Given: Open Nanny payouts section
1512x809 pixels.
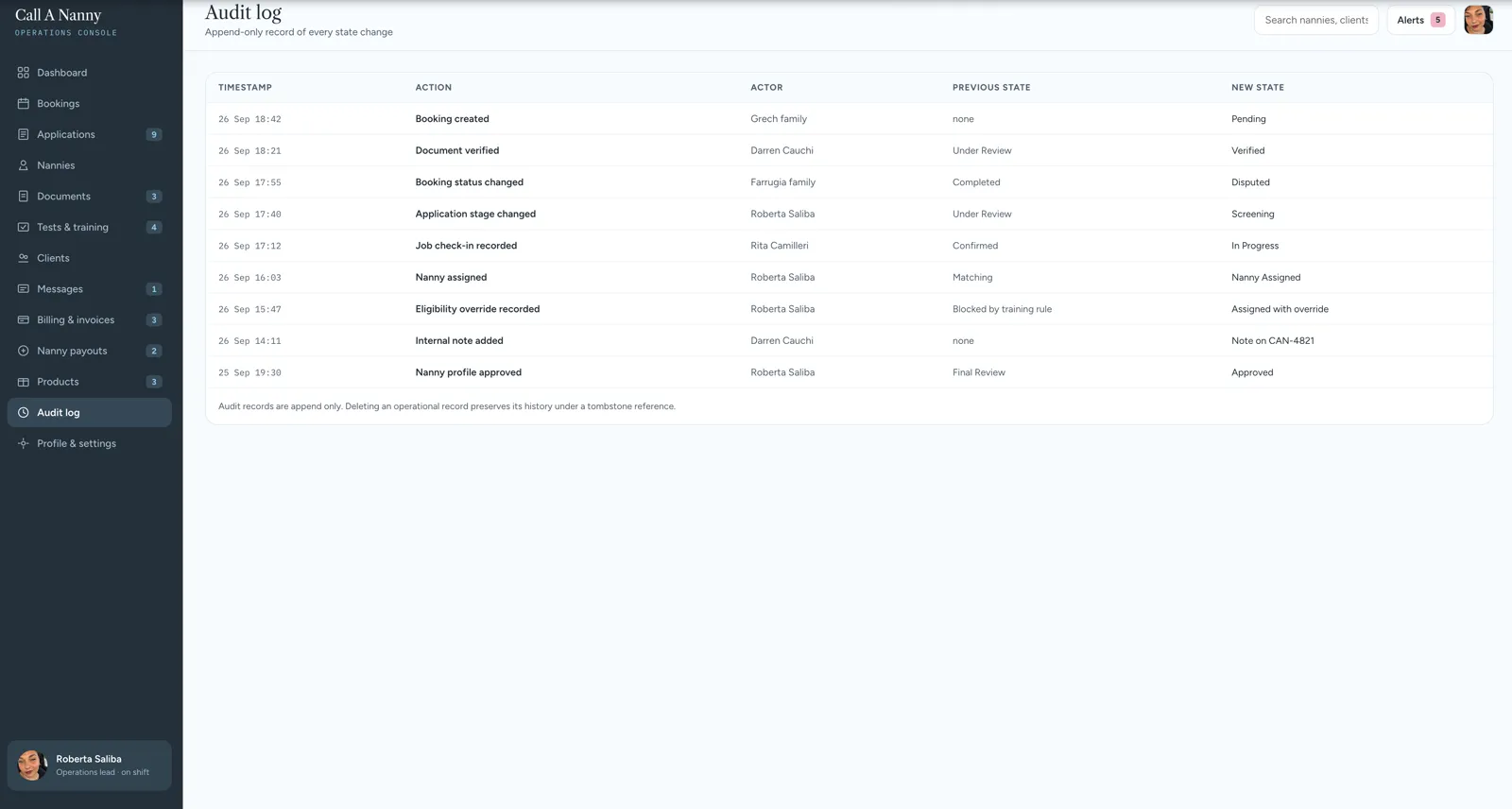Looking at the screenshot, I should pyautogui.click(x=90, y=351).
